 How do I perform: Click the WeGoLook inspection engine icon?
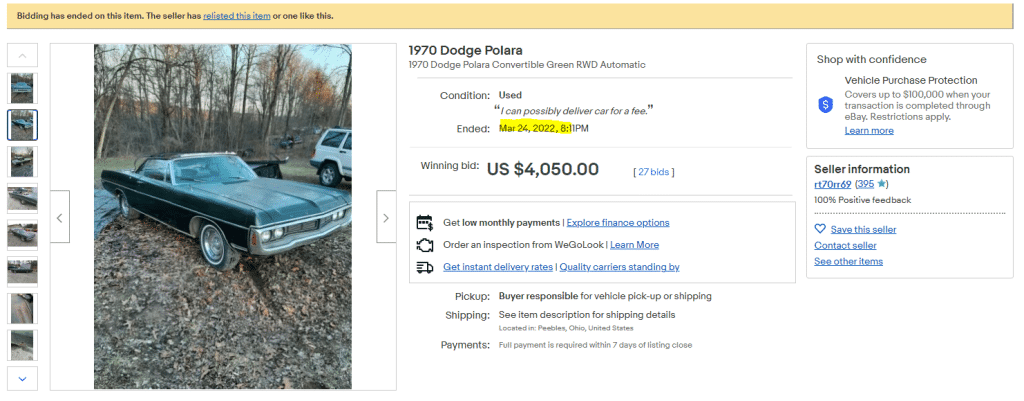pos(424,245)
